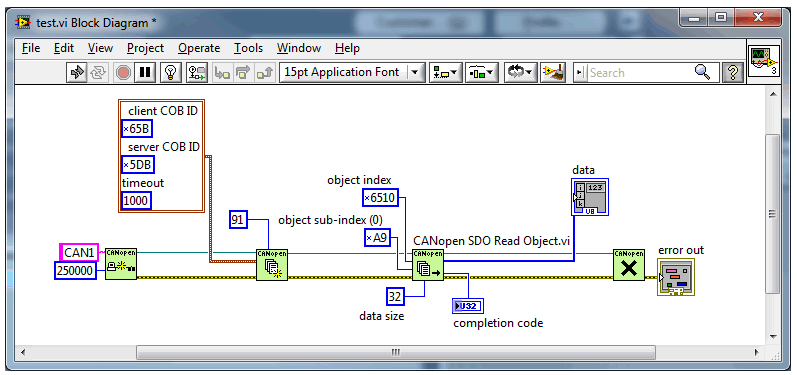Image resolution: width=797 pixels, height=375 pixels.
Task: Click the vertical scrollbar down arrow
Action: tap(773, 336)
